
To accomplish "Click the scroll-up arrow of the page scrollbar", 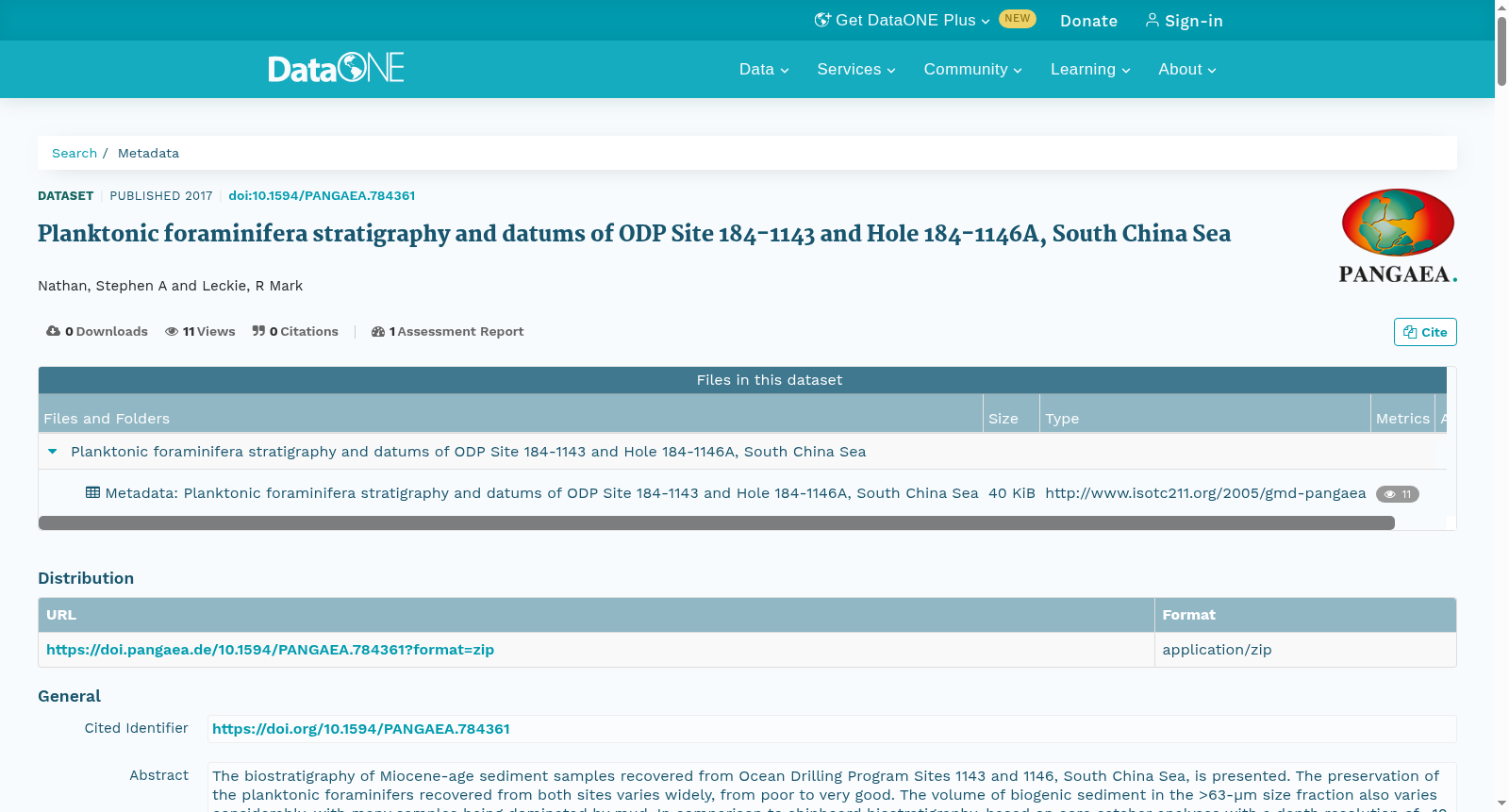I will tap(1501, 7).
